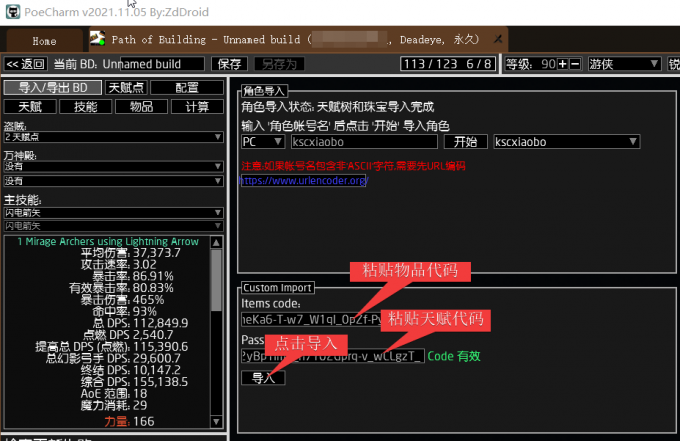Viewport: 680px width, 441px height.
Task: Switch to Path of Building build tab
Action: coord(300,40)
